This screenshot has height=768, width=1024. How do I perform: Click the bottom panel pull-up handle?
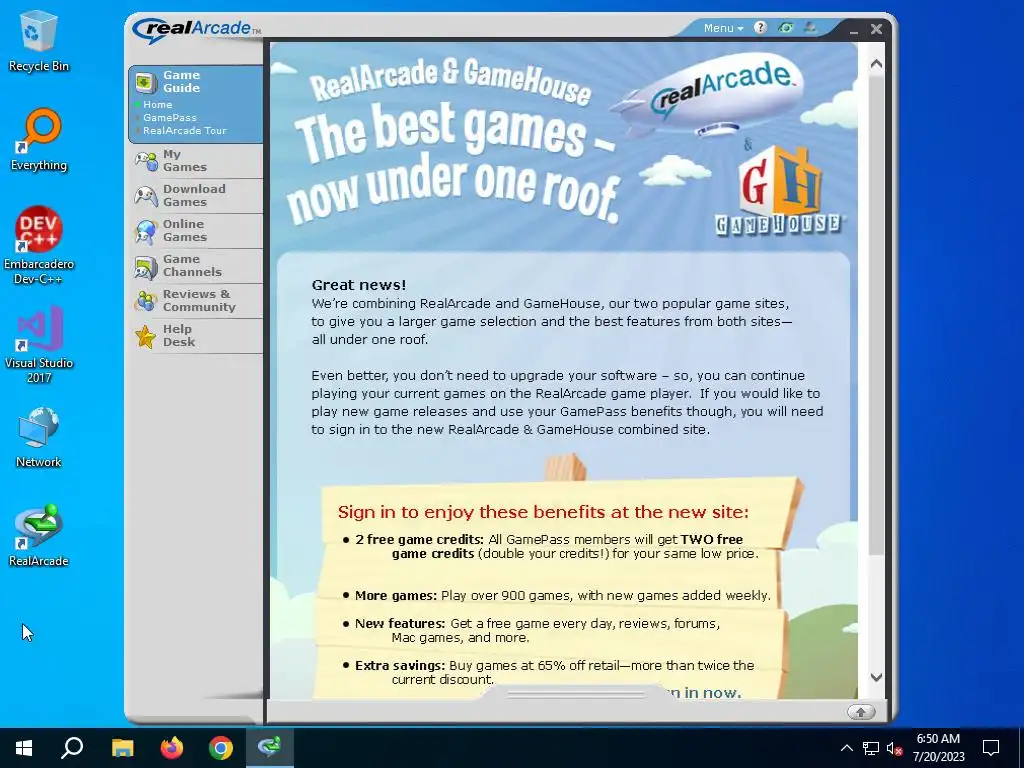(575, 694)
